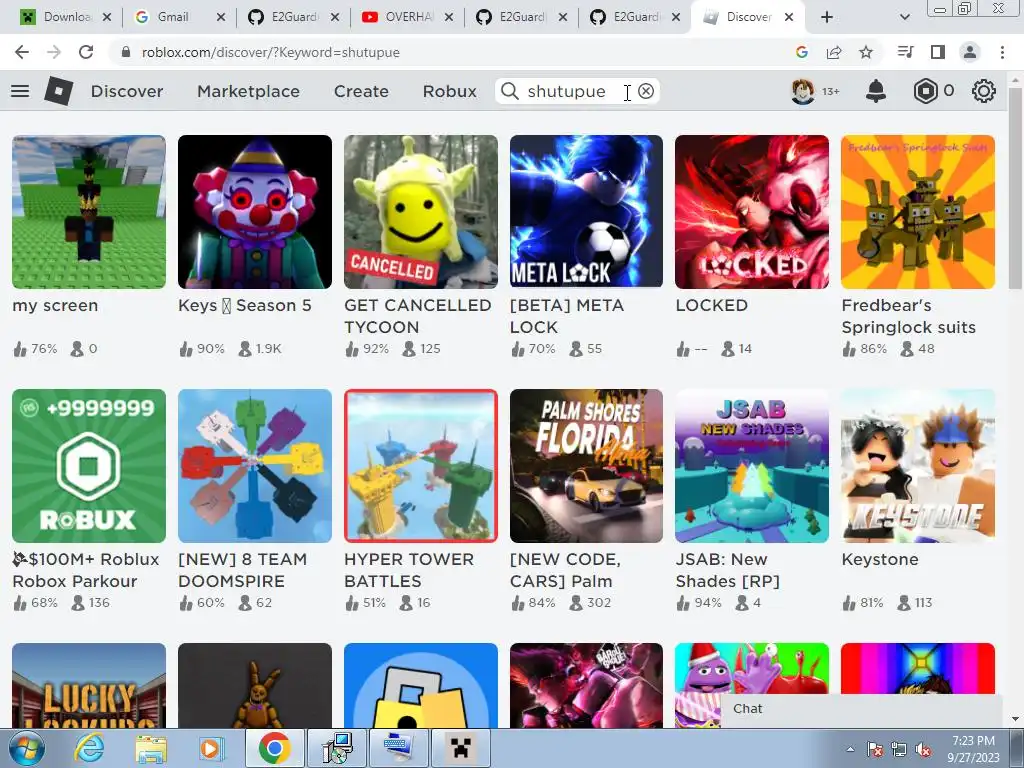Launch Internet Explorer from taskbar
The width and height of the screenshot is (1024, 768).
click(x=89, y=748)
